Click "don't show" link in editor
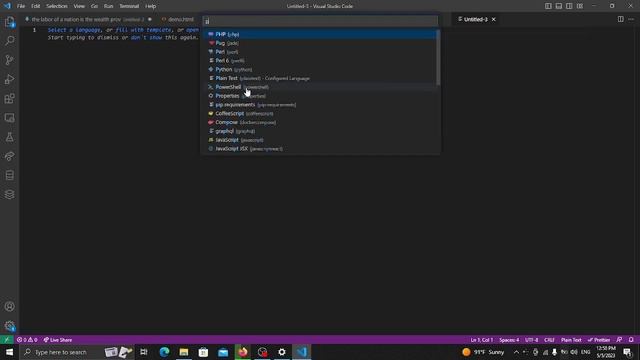 (146, 38)
